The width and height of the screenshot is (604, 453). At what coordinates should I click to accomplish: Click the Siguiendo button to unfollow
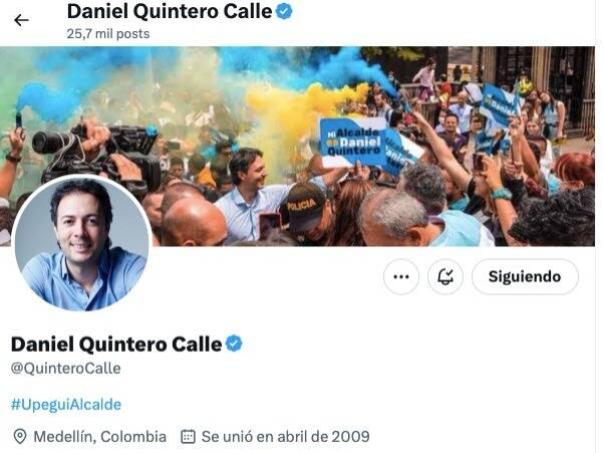point(525,277)
